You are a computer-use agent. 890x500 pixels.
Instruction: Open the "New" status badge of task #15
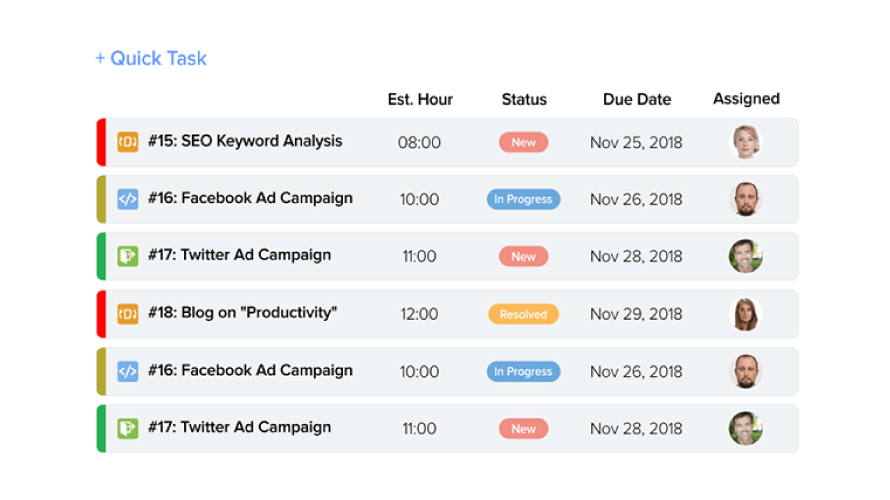point(523,142)
